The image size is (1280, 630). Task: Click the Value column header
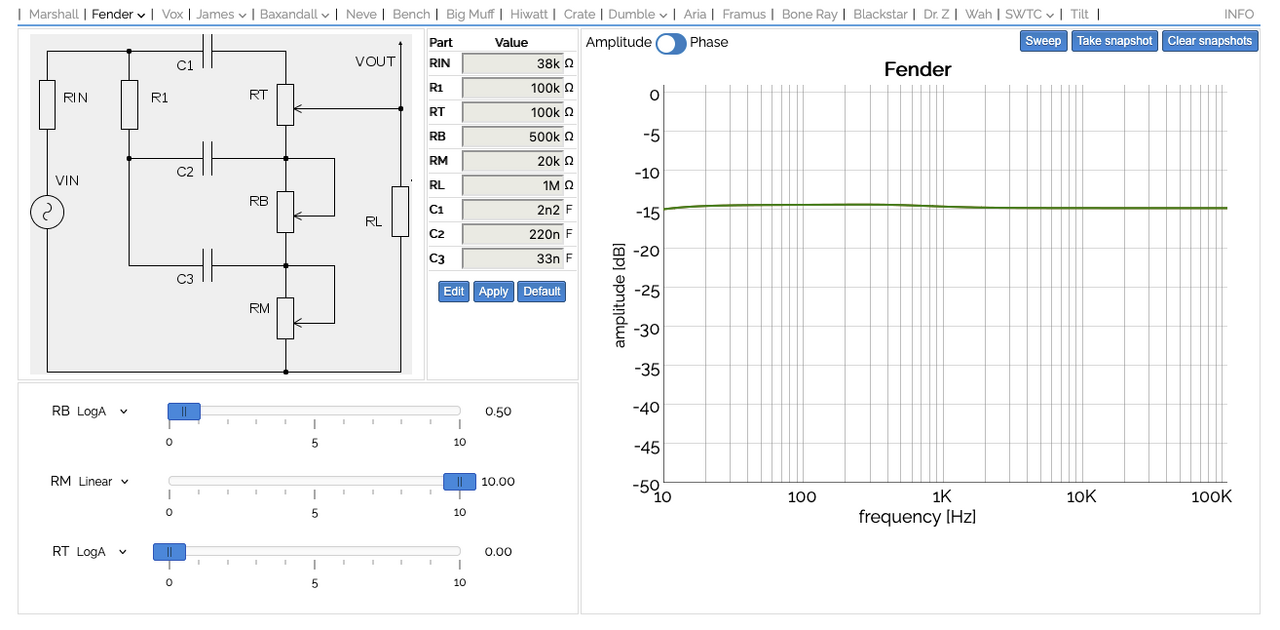click(x=511, y=42)
